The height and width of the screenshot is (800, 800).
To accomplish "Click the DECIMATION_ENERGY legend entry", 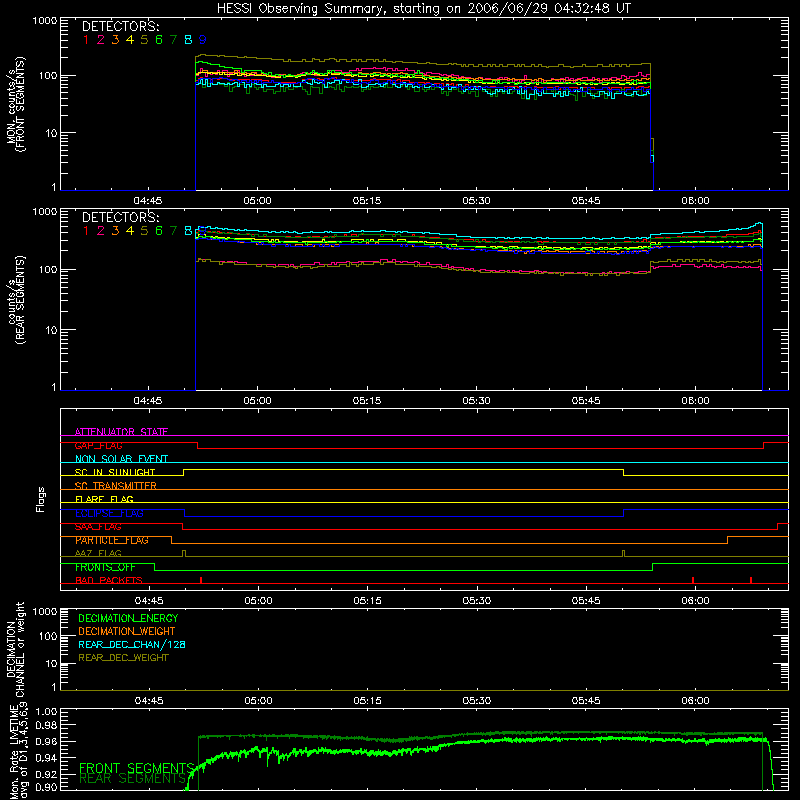I will click(x=128, y=618).
